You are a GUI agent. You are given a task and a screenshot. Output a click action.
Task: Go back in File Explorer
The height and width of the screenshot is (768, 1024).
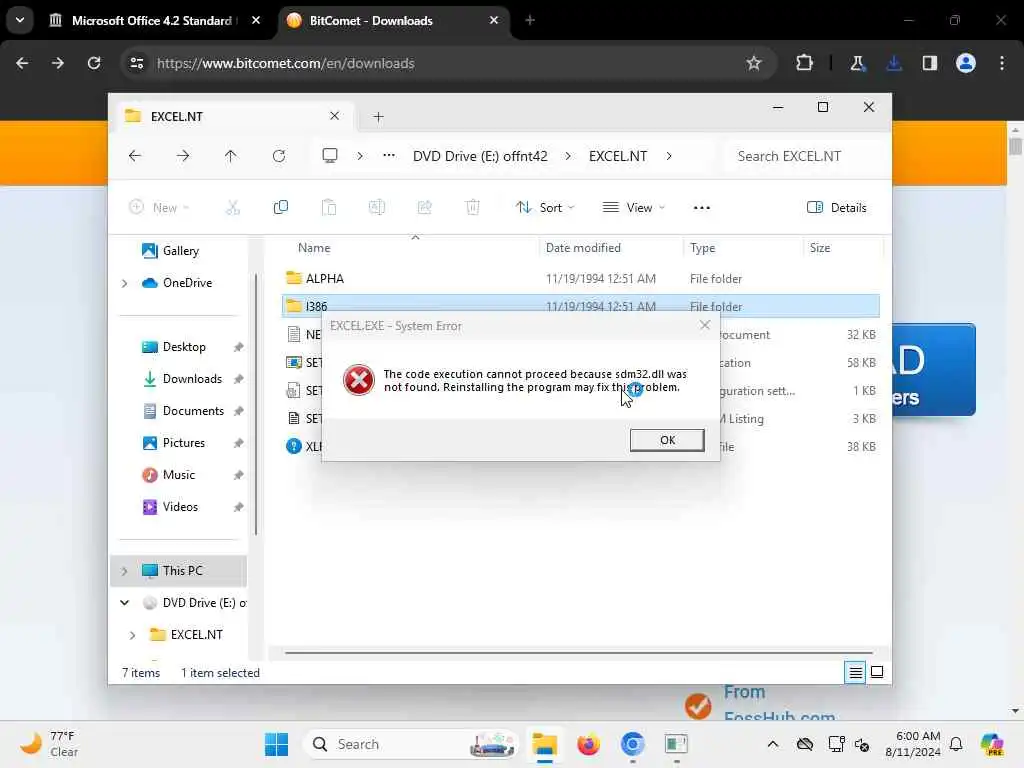(135, 156)
